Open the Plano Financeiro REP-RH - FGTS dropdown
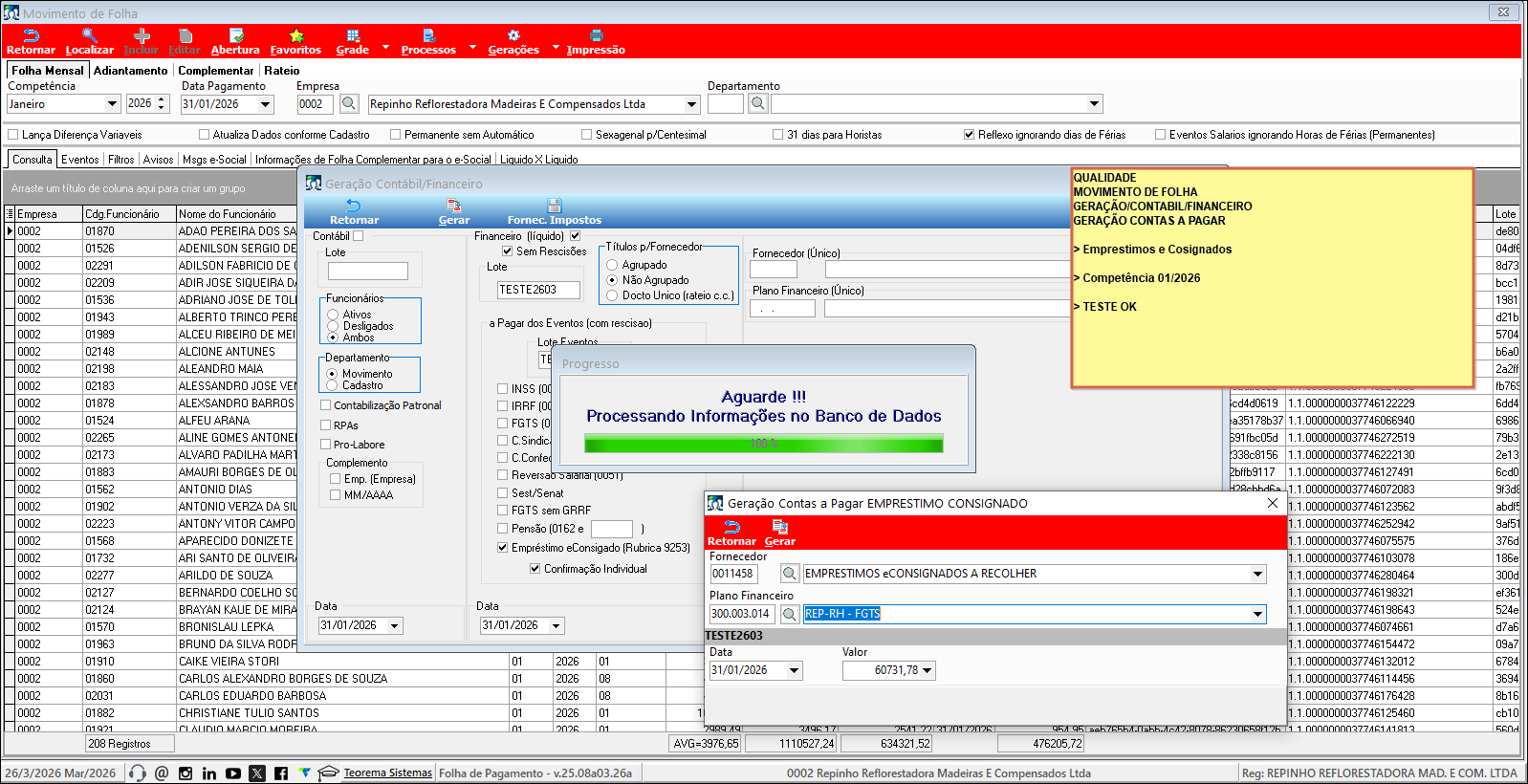Image resolution: width=1528 pixels, height=784 pixels. point(1257,614)
